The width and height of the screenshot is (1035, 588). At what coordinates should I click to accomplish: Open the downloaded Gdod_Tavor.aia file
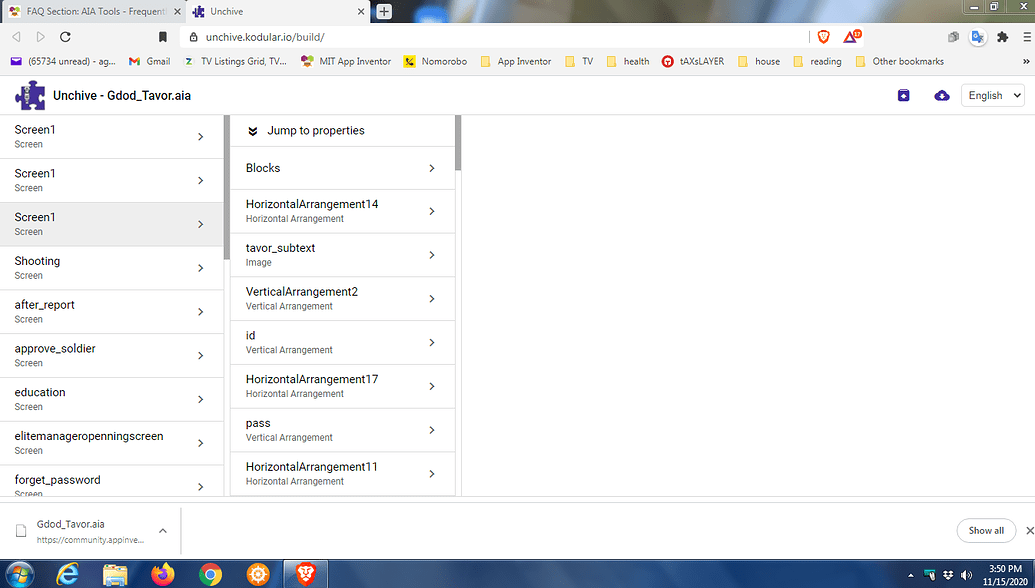point(79,531)
